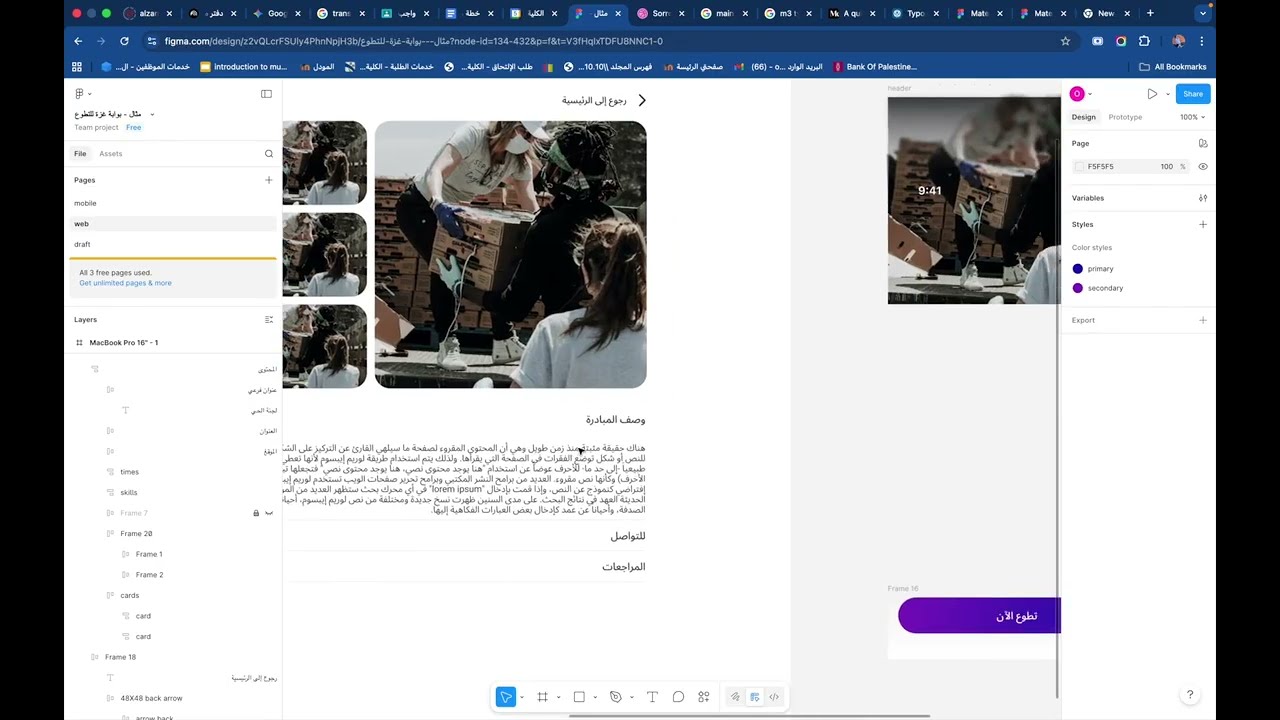1280x720 pixels.
Task: Bookmark this page with star icon
Action: [x=1065, y=41]
